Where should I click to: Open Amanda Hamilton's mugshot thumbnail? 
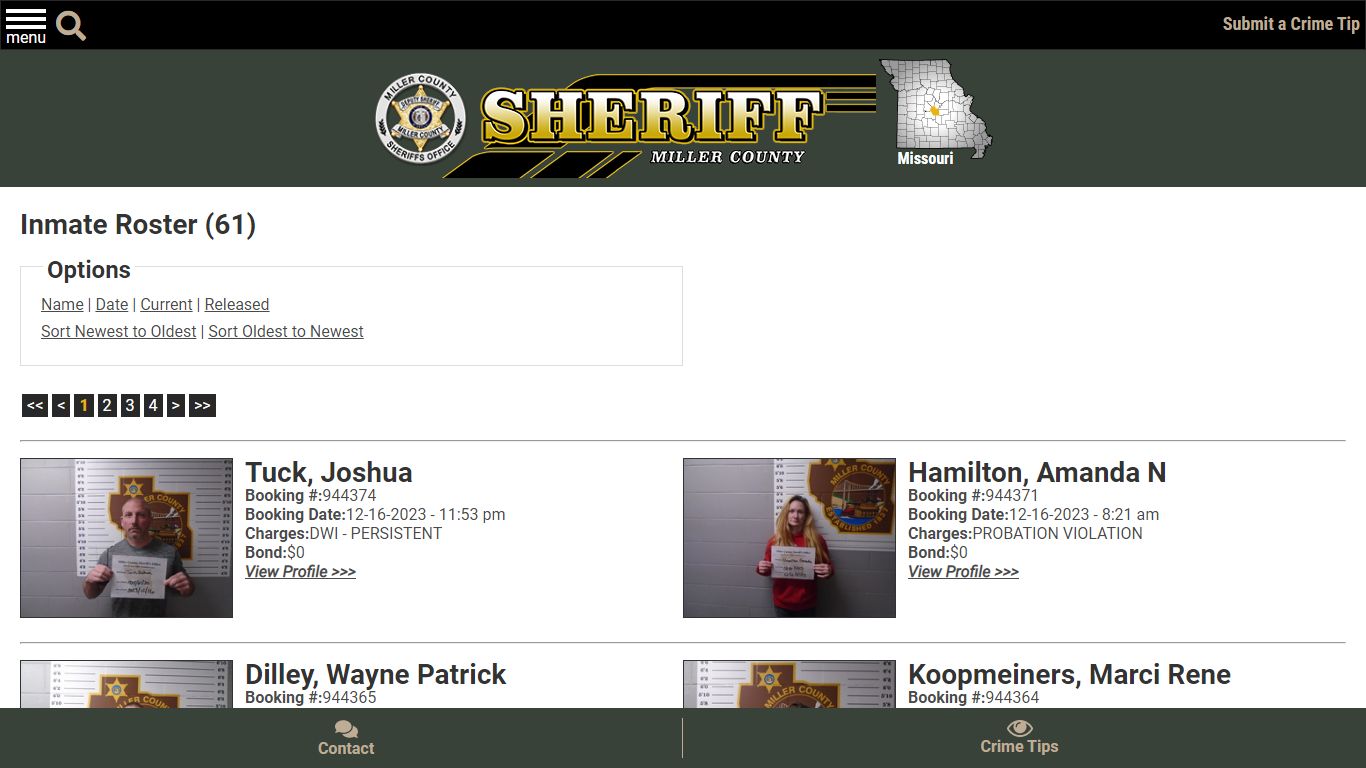pos(789,538)
